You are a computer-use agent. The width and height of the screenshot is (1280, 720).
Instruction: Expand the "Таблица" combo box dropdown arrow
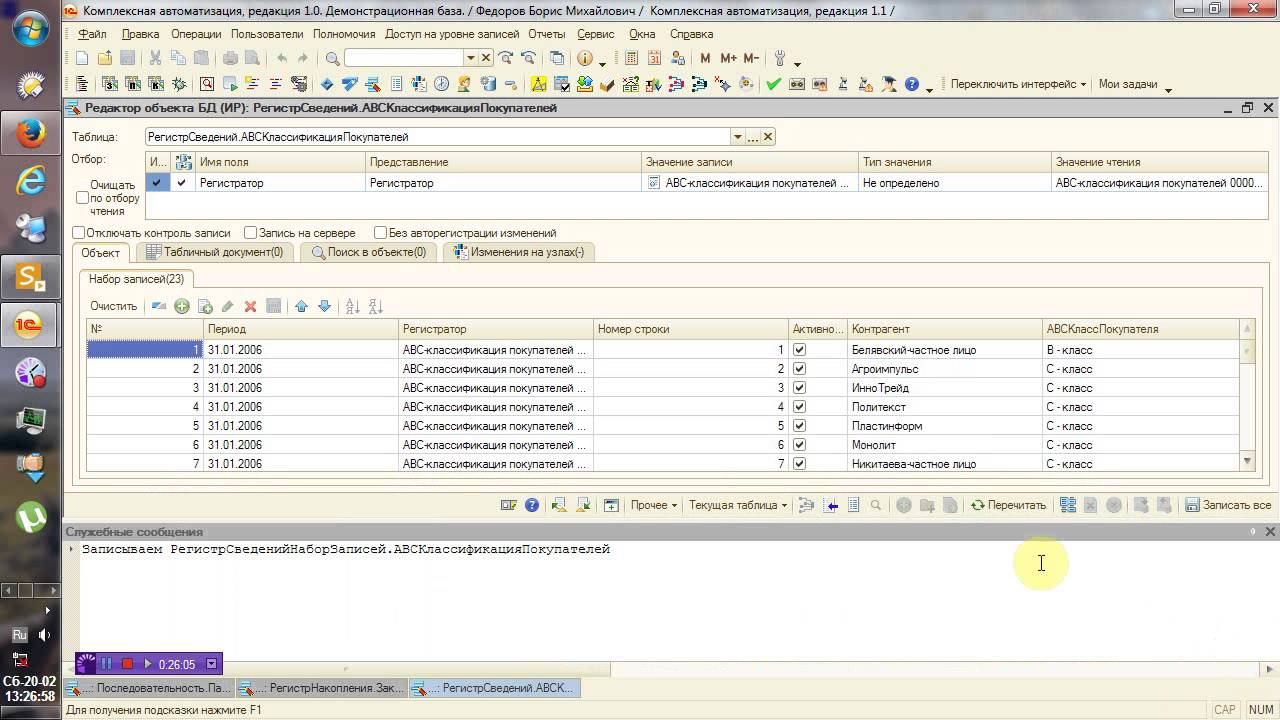point(737,137)
